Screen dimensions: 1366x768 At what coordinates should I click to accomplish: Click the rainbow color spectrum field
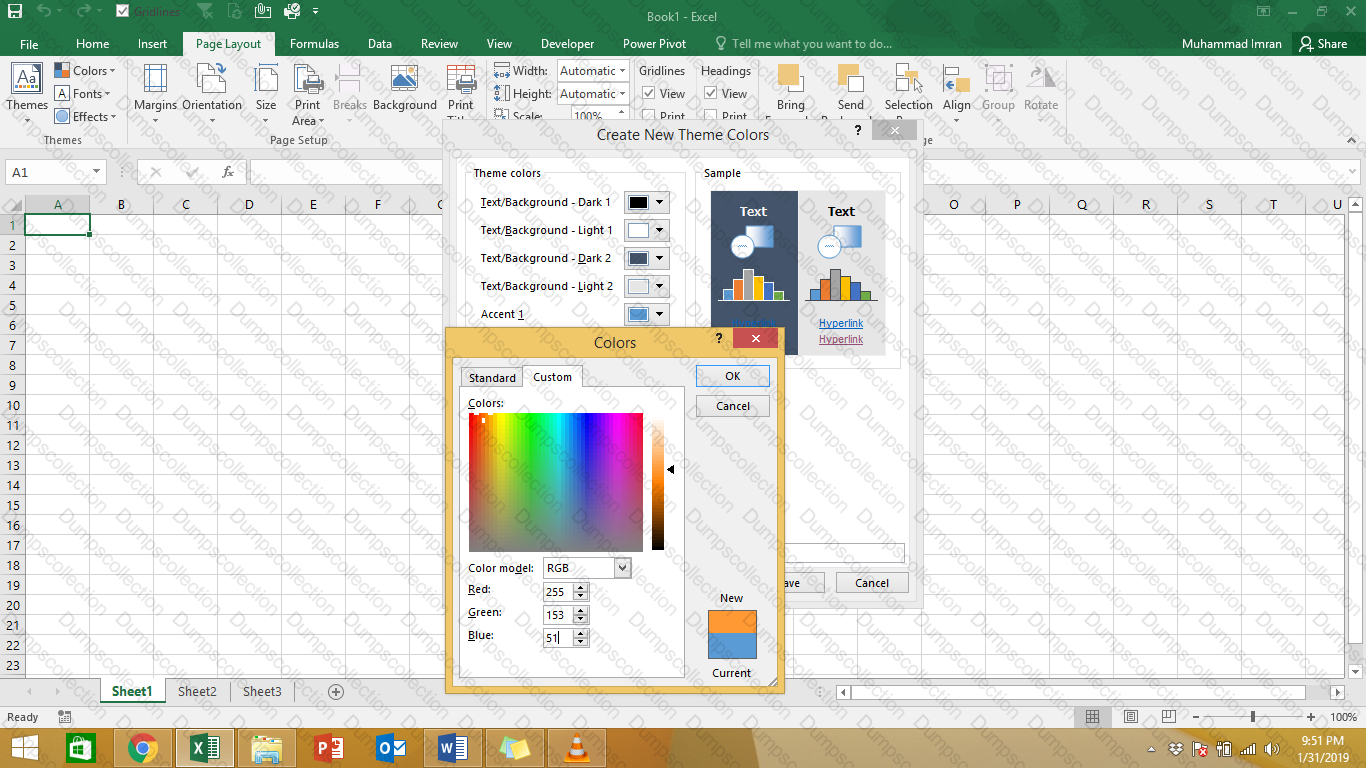555,482
